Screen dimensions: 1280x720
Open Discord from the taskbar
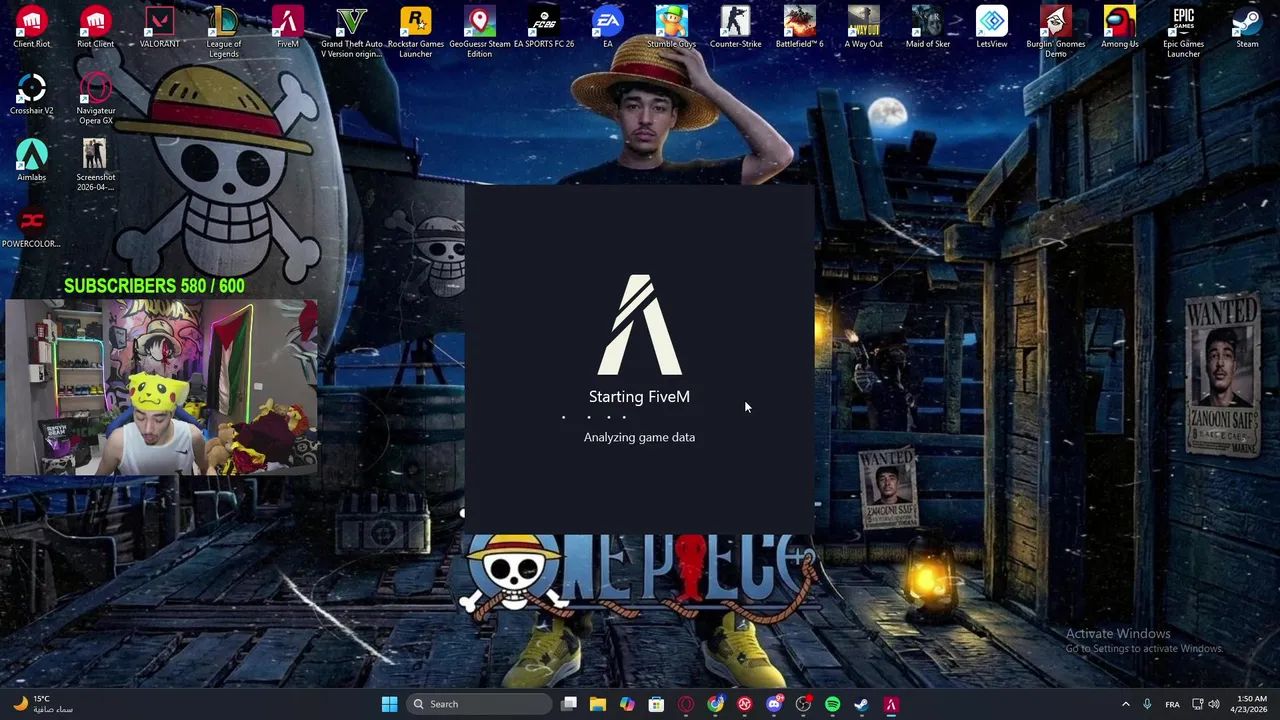coord(774,704)
